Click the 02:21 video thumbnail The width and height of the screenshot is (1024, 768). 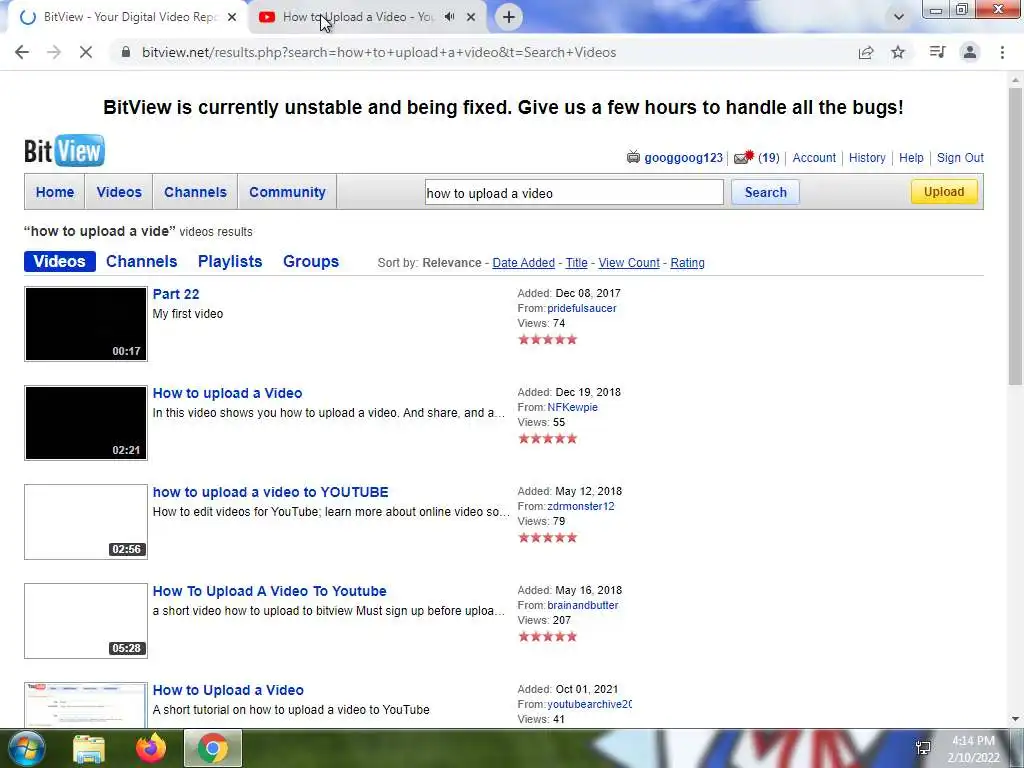pos(86,423)
